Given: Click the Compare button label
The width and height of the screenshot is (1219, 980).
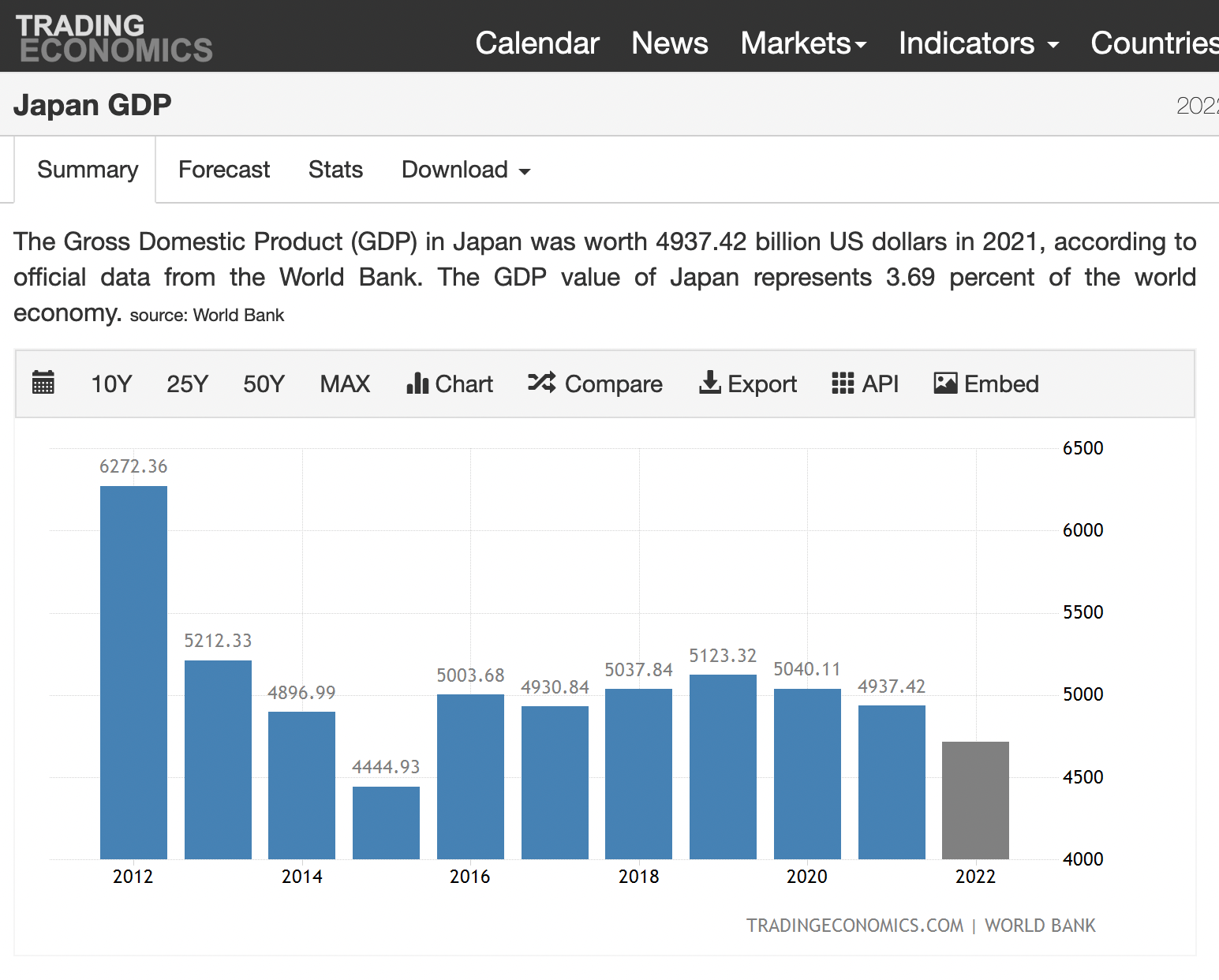Looking at the screenshot, I should [x=614, y=384].
